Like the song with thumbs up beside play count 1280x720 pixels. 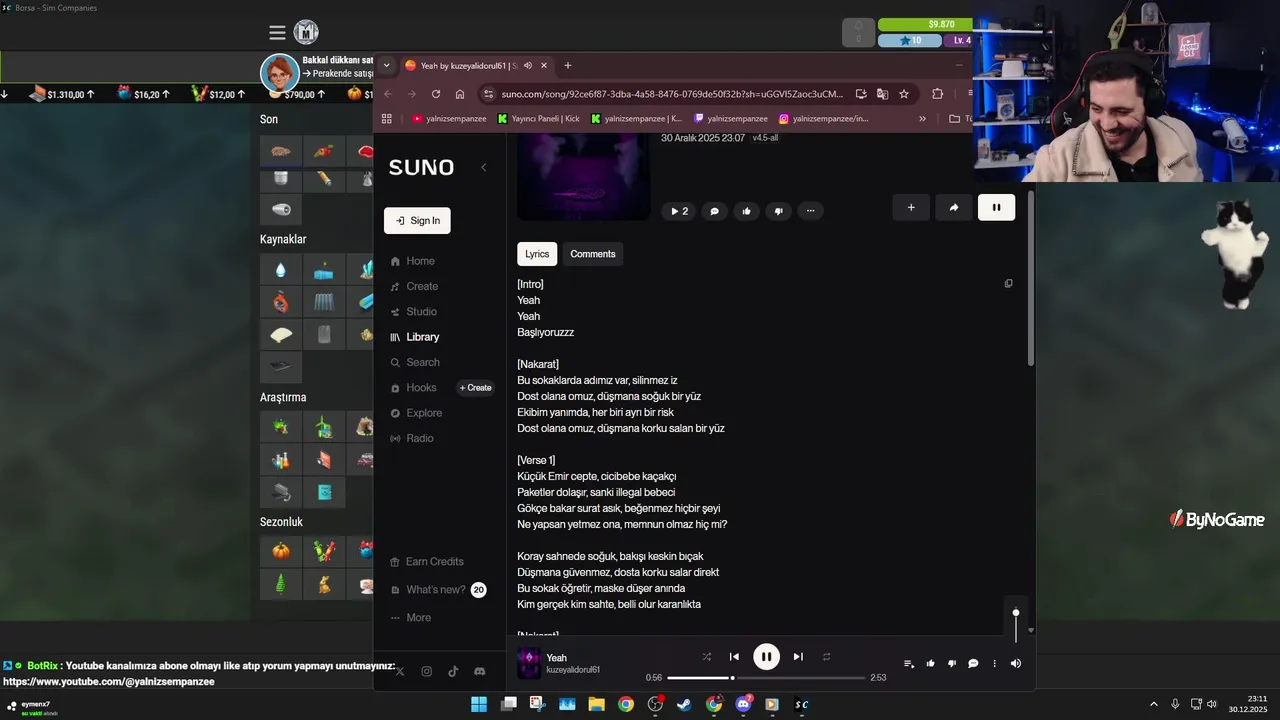746,211
